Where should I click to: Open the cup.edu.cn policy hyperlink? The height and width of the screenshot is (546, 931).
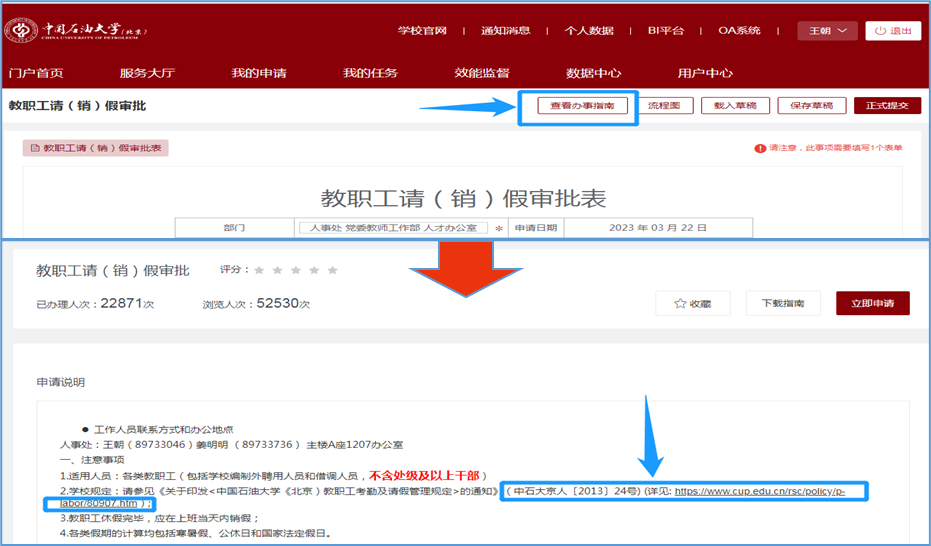click(760, 491)
